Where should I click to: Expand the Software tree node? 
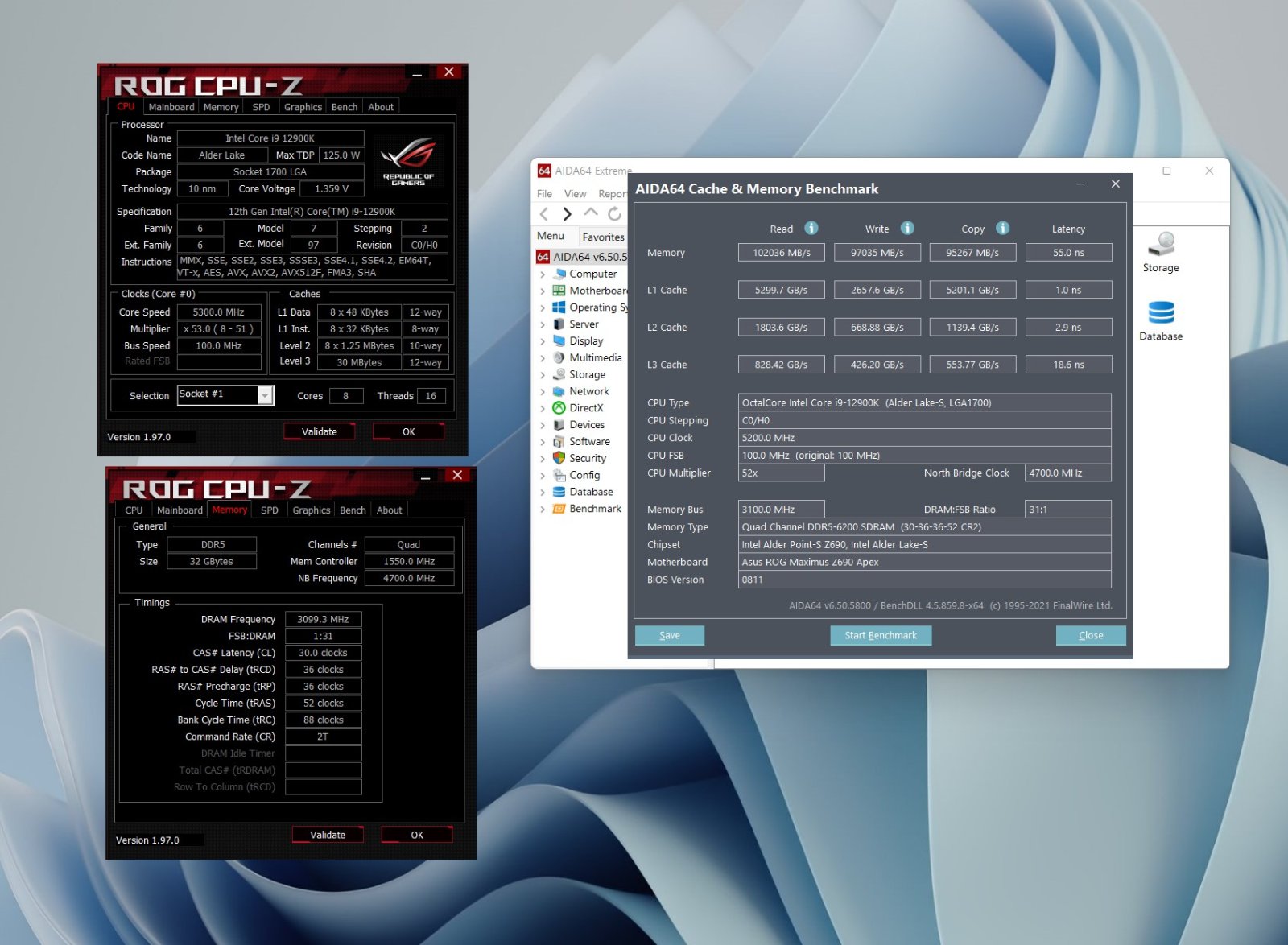(543, 442)
